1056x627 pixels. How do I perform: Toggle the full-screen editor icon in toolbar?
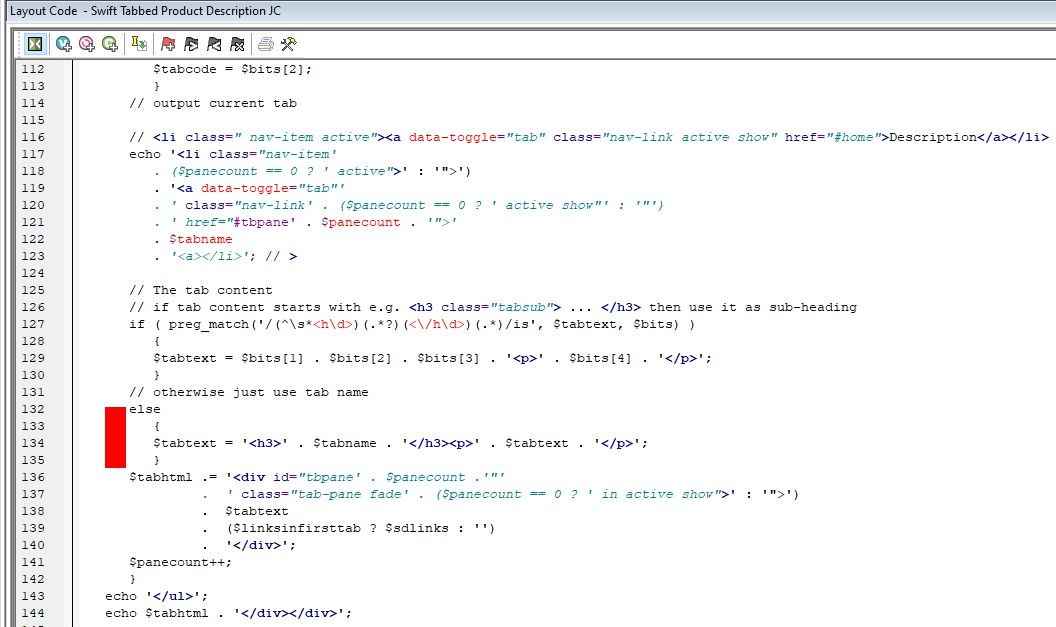[x=35, y=44]
